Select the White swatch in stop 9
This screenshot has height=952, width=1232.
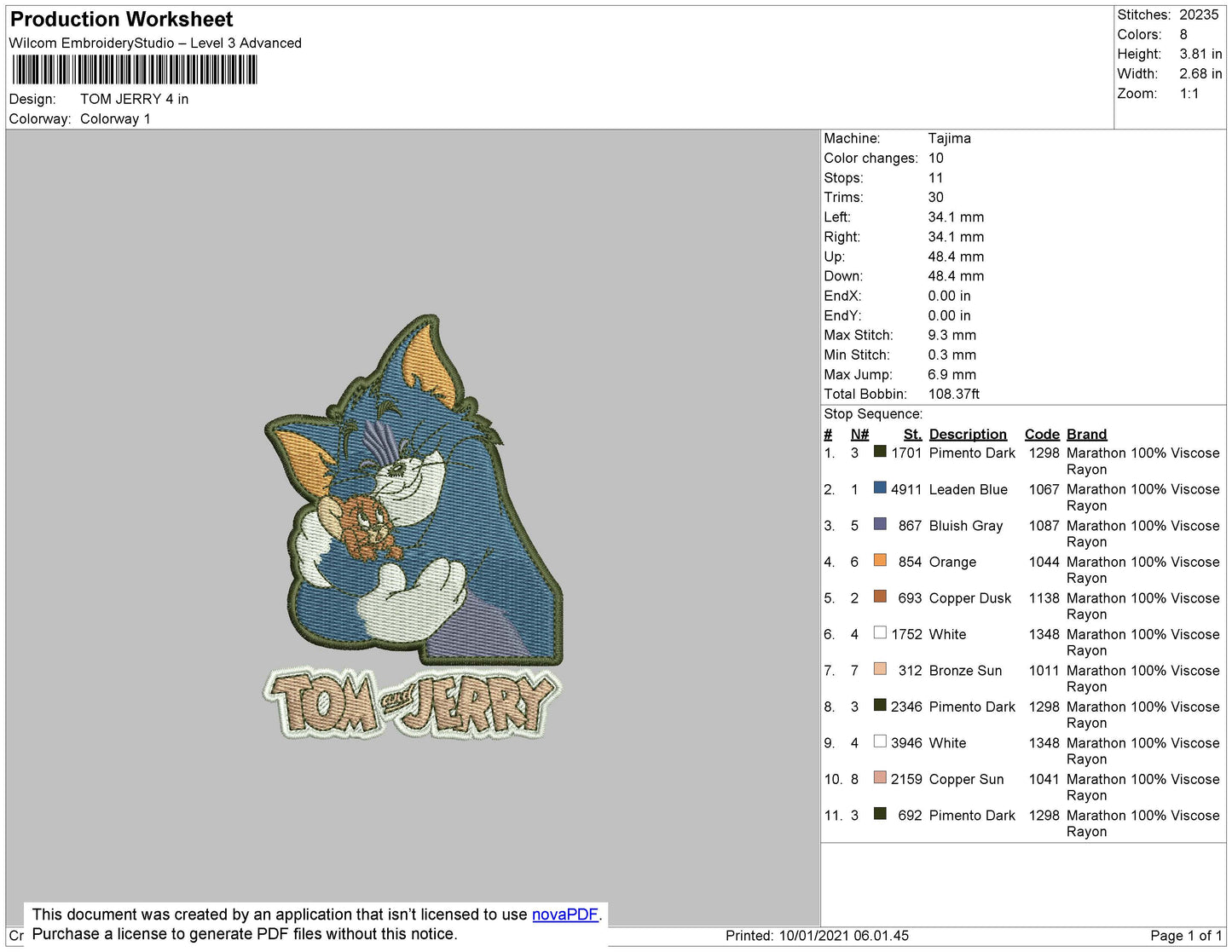click(880, 741)
